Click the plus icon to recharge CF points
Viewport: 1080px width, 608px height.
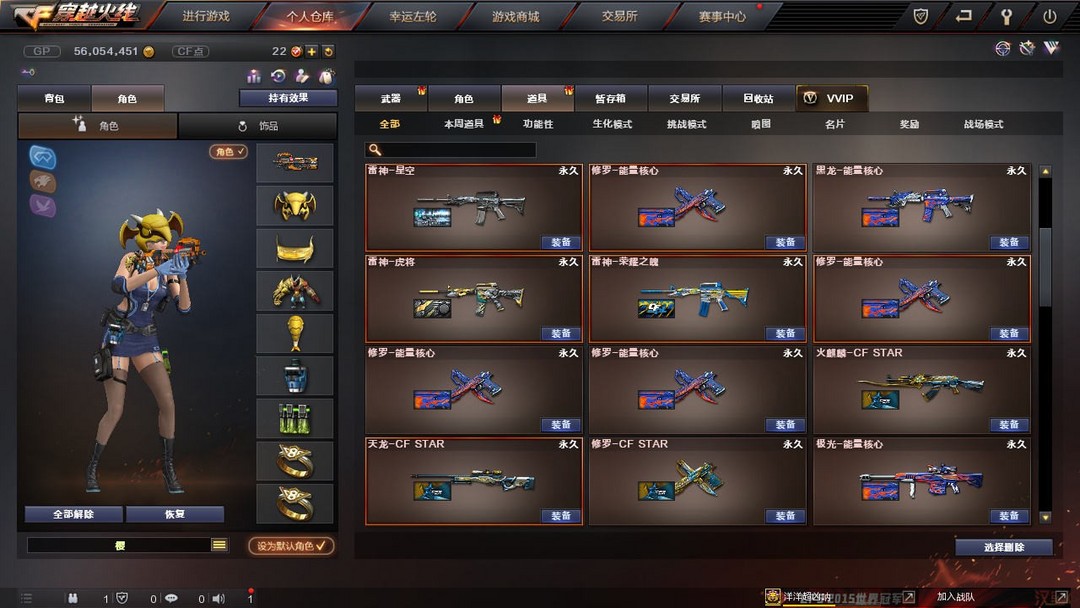312,52
